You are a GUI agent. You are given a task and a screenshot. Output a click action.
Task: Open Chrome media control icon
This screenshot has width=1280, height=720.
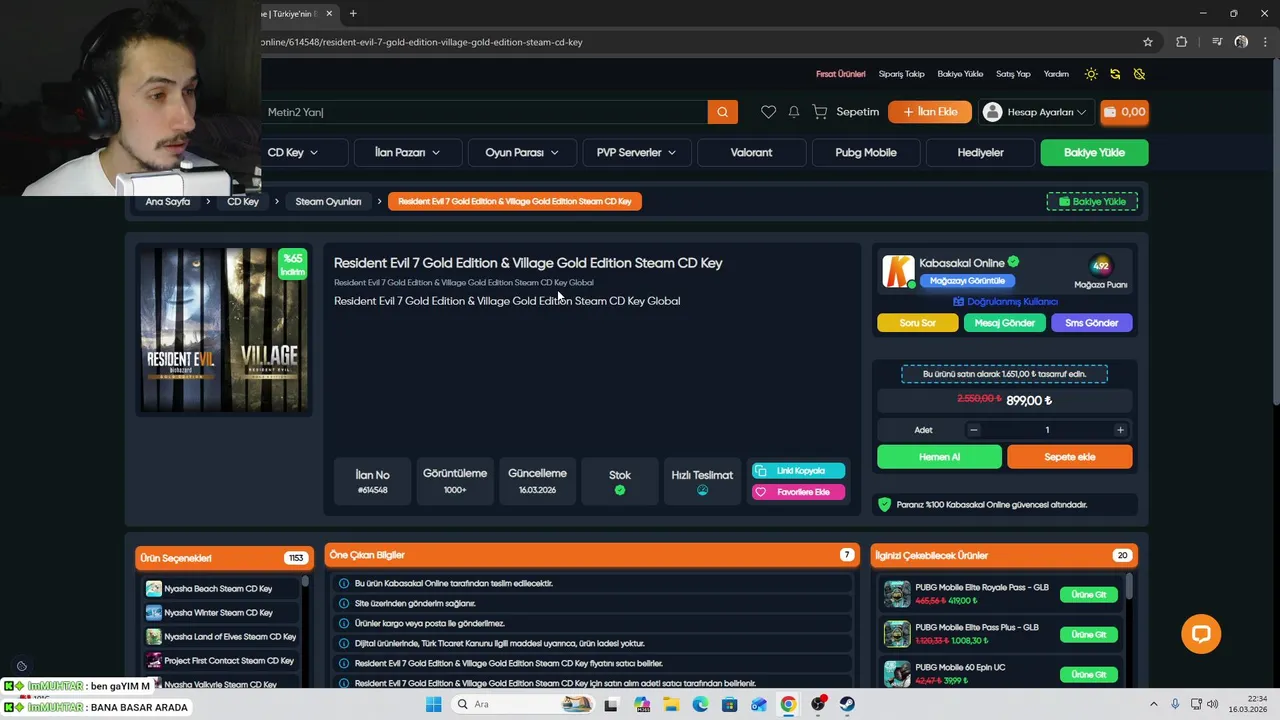pyautogui.click(x=1217, y=42)
